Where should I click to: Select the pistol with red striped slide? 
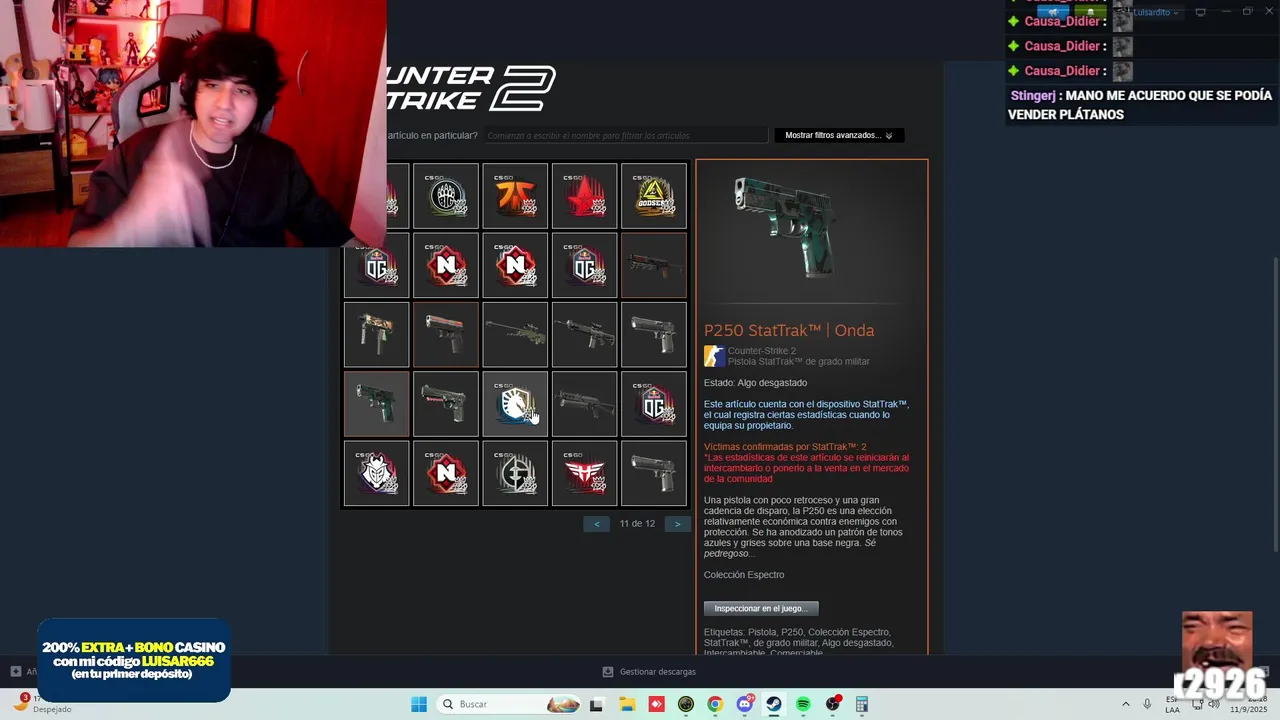click(446, 334)
